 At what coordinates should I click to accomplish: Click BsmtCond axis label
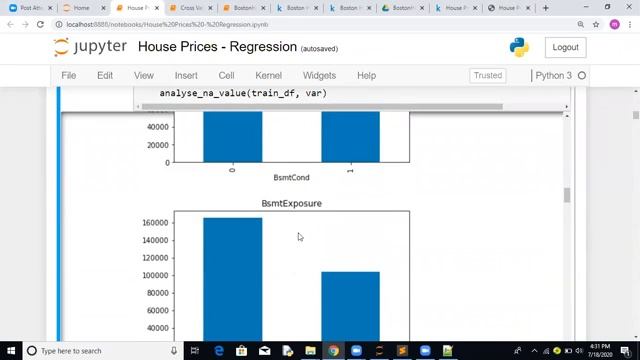pos(291,178)
